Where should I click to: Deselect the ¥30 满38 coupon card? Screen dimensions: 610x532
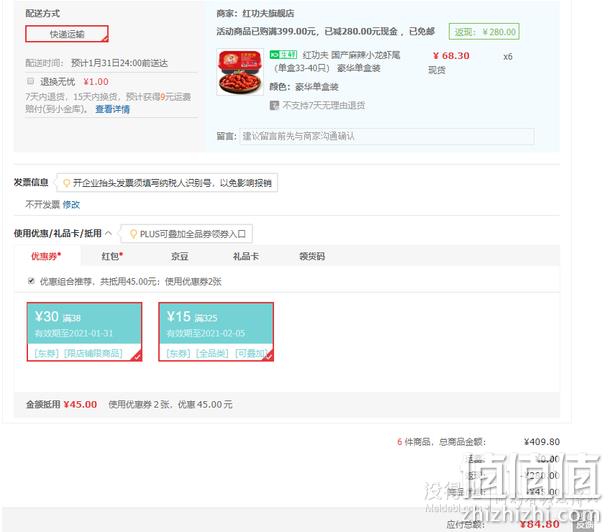coord(84,332)
